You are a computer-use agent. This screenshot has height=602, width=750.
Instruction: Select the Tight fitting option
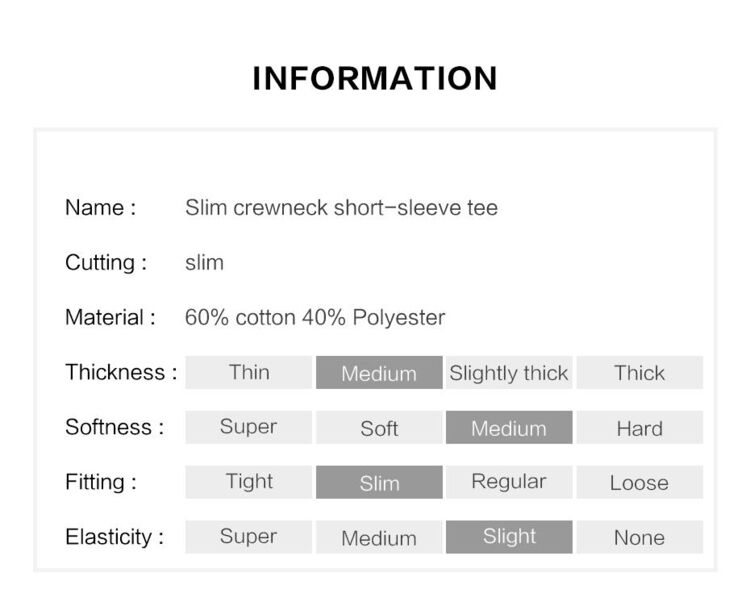249,482
